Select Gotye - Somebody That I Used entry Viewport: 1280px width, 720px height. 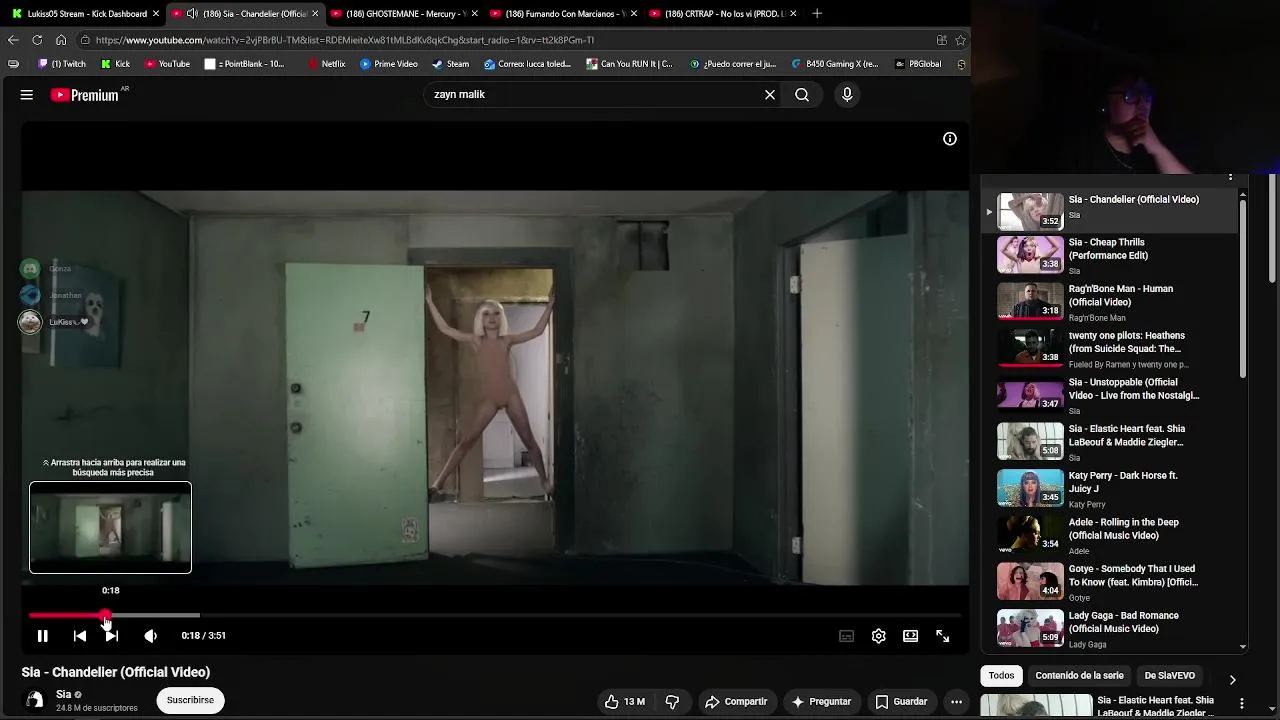1110,582
